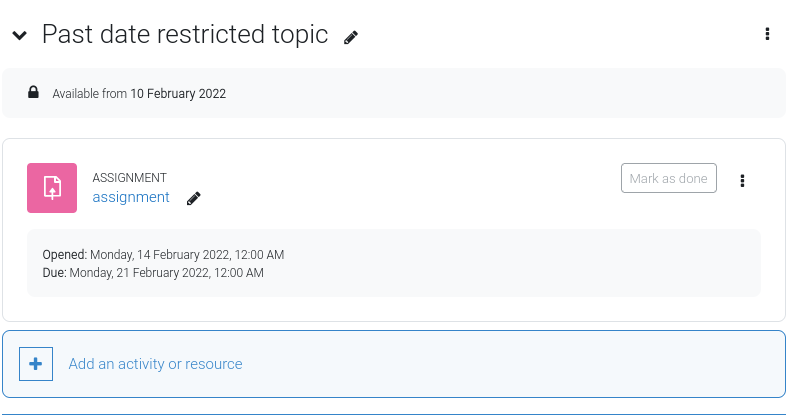Click the ASSIGNMENT type label

pos(129,178)
